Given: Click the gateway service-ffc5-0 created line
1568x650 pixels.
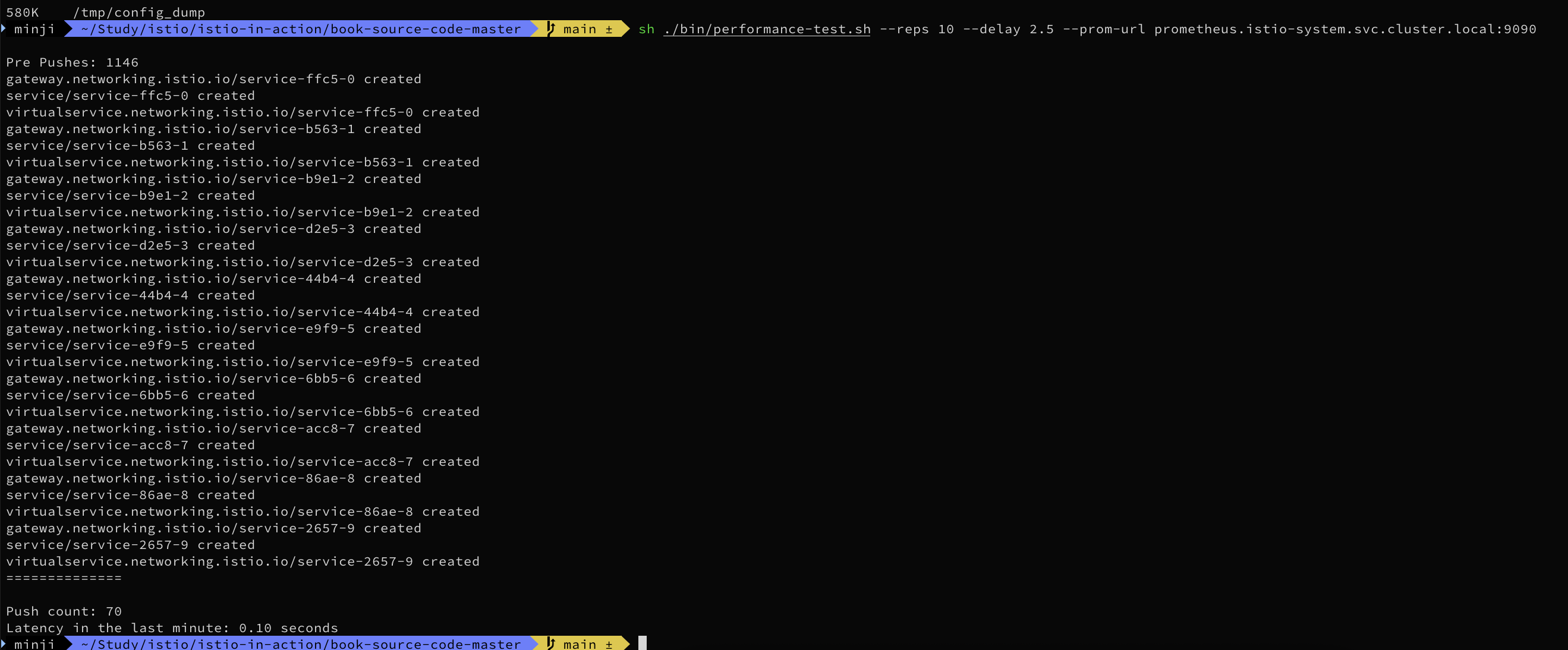Looking at the screenshot, I should 213,78.
